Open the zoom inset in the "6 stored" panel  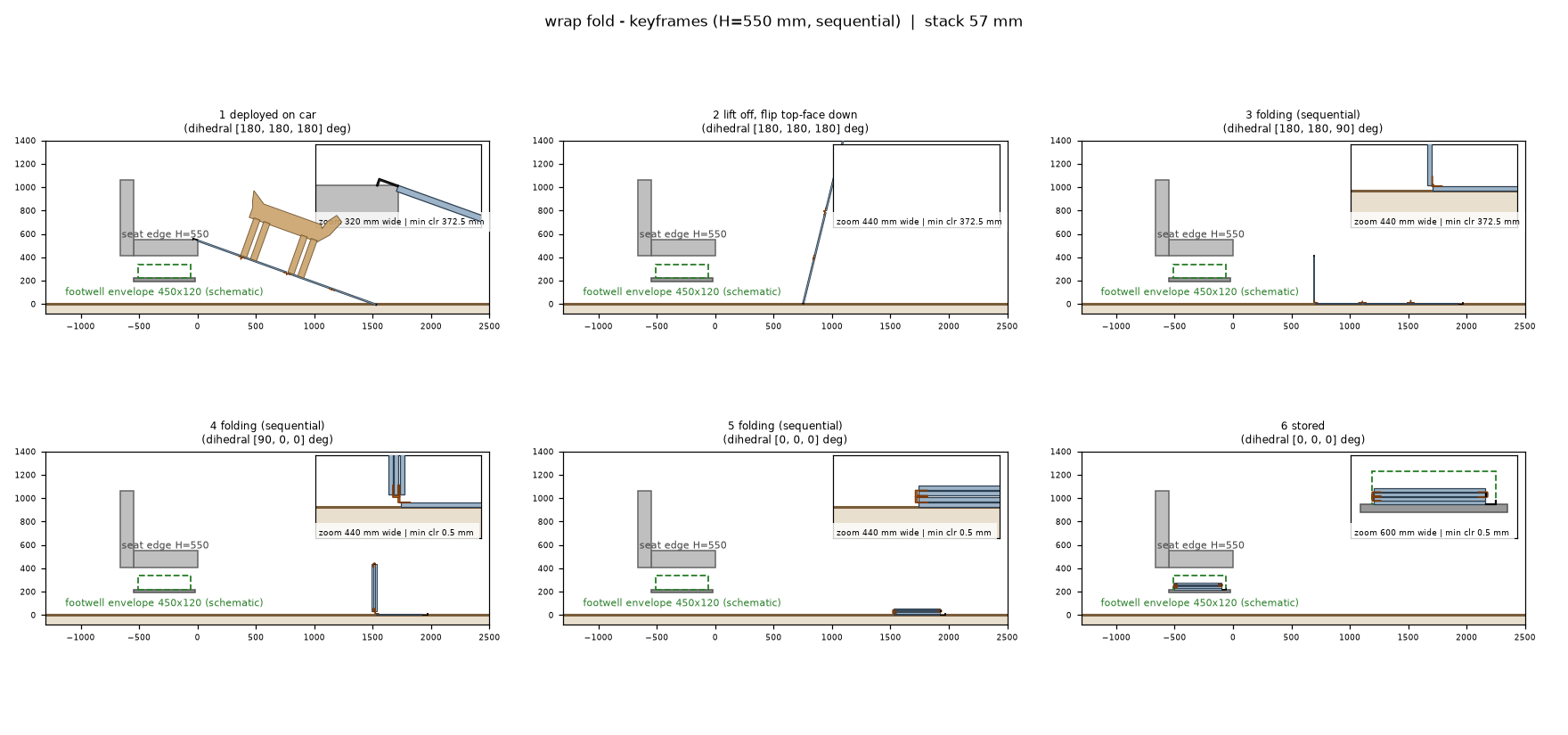(x=1433, y=496)
